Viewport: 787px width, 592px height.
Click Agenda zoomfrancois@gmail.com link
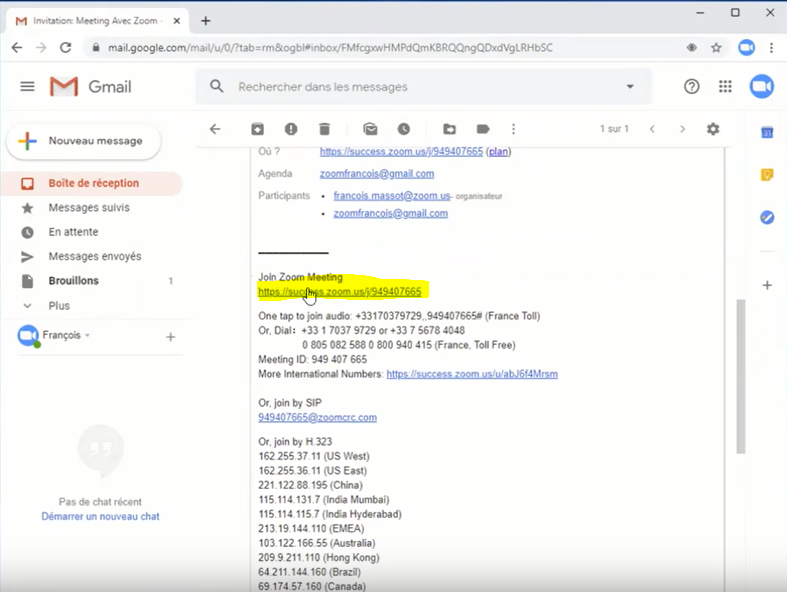click(377, 174)
